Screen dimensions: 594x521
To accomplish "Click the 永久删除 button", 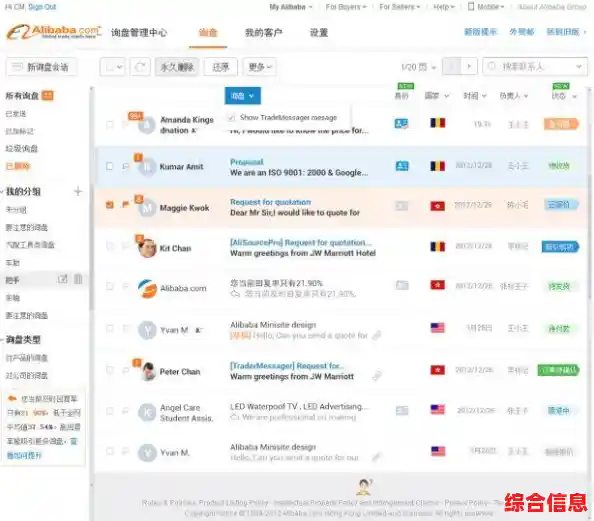I will coord(177,67).
